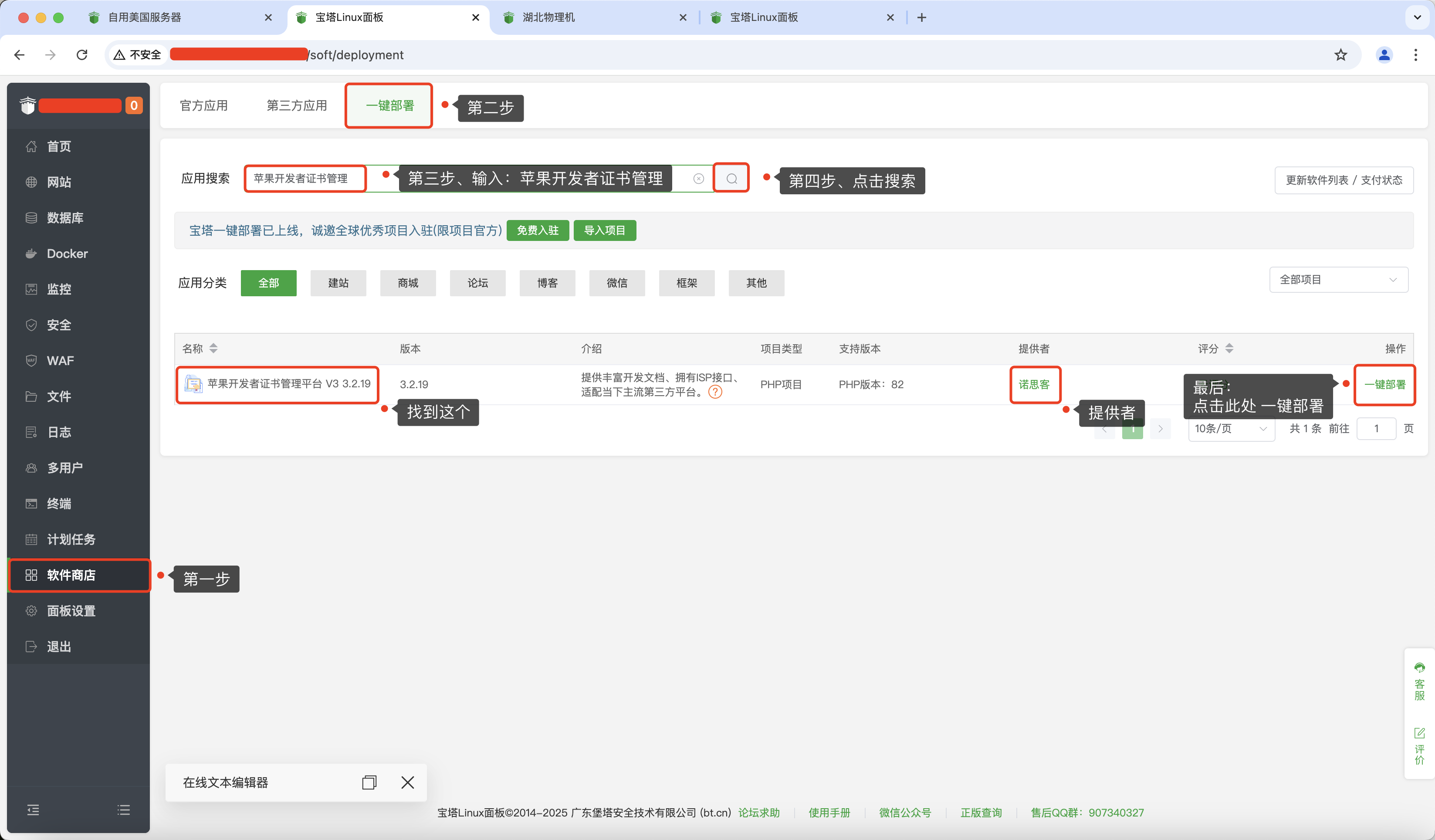Open 文件 in the sidebar
The image size is (1435, 840).
[78, 396]
